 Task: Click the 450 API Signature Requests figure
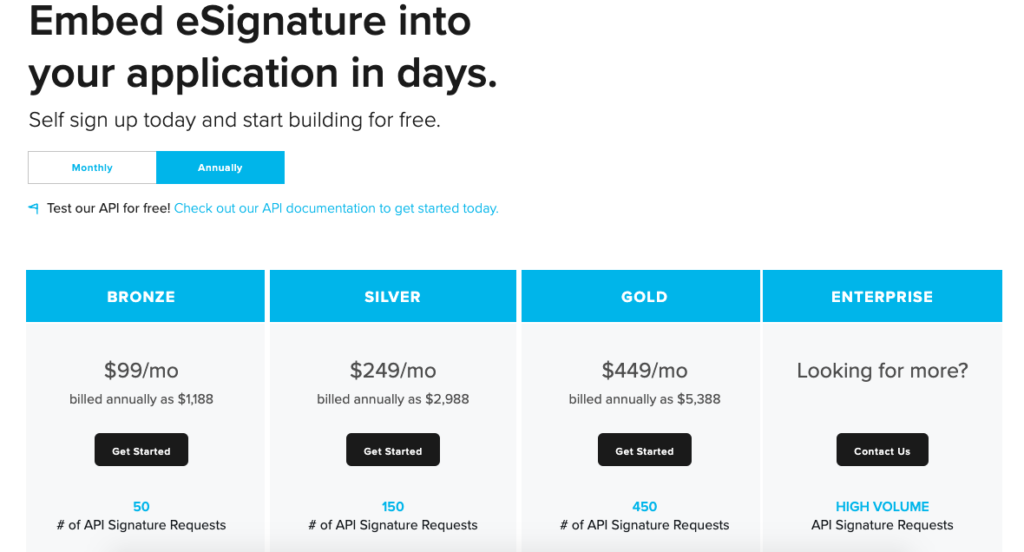(x=644, y=507)
